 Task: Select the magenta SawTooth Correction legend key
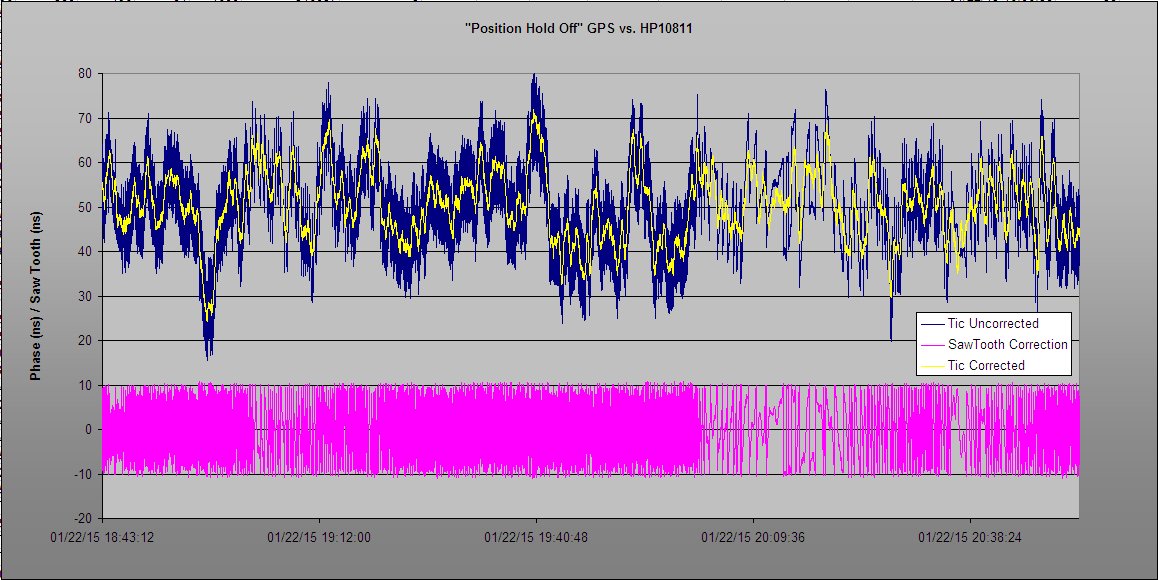933,345
